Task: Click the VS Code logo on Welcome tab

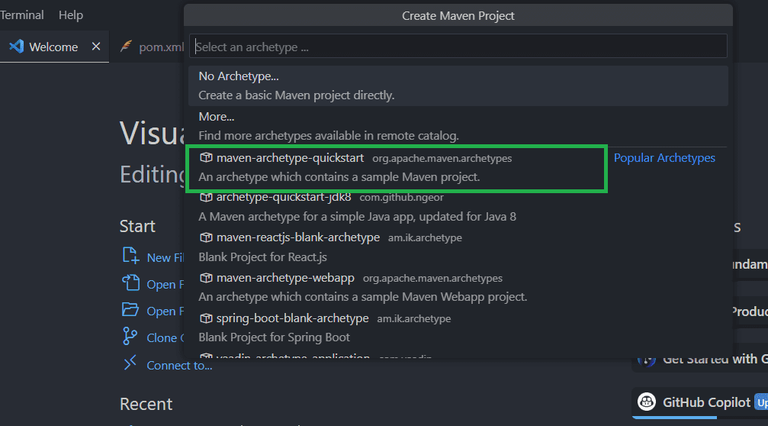Action: pyautogui.click(x=16, y=47)
